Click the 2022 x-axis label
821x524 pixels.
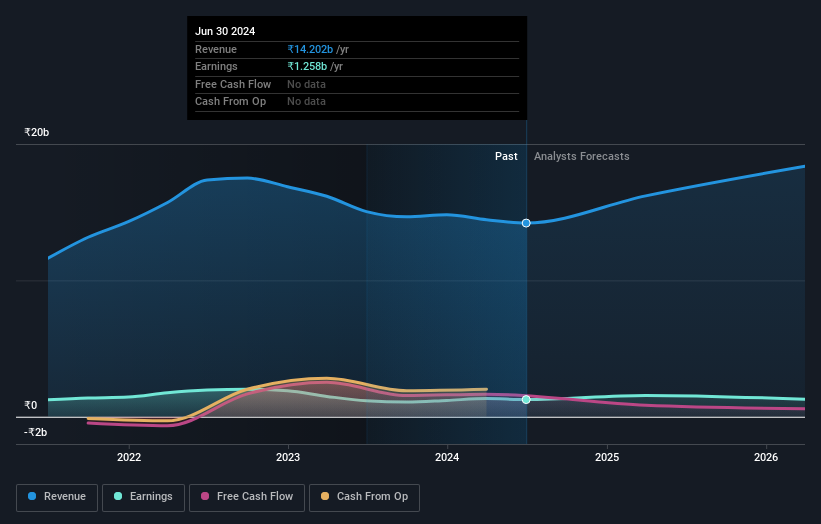(129, 457)
